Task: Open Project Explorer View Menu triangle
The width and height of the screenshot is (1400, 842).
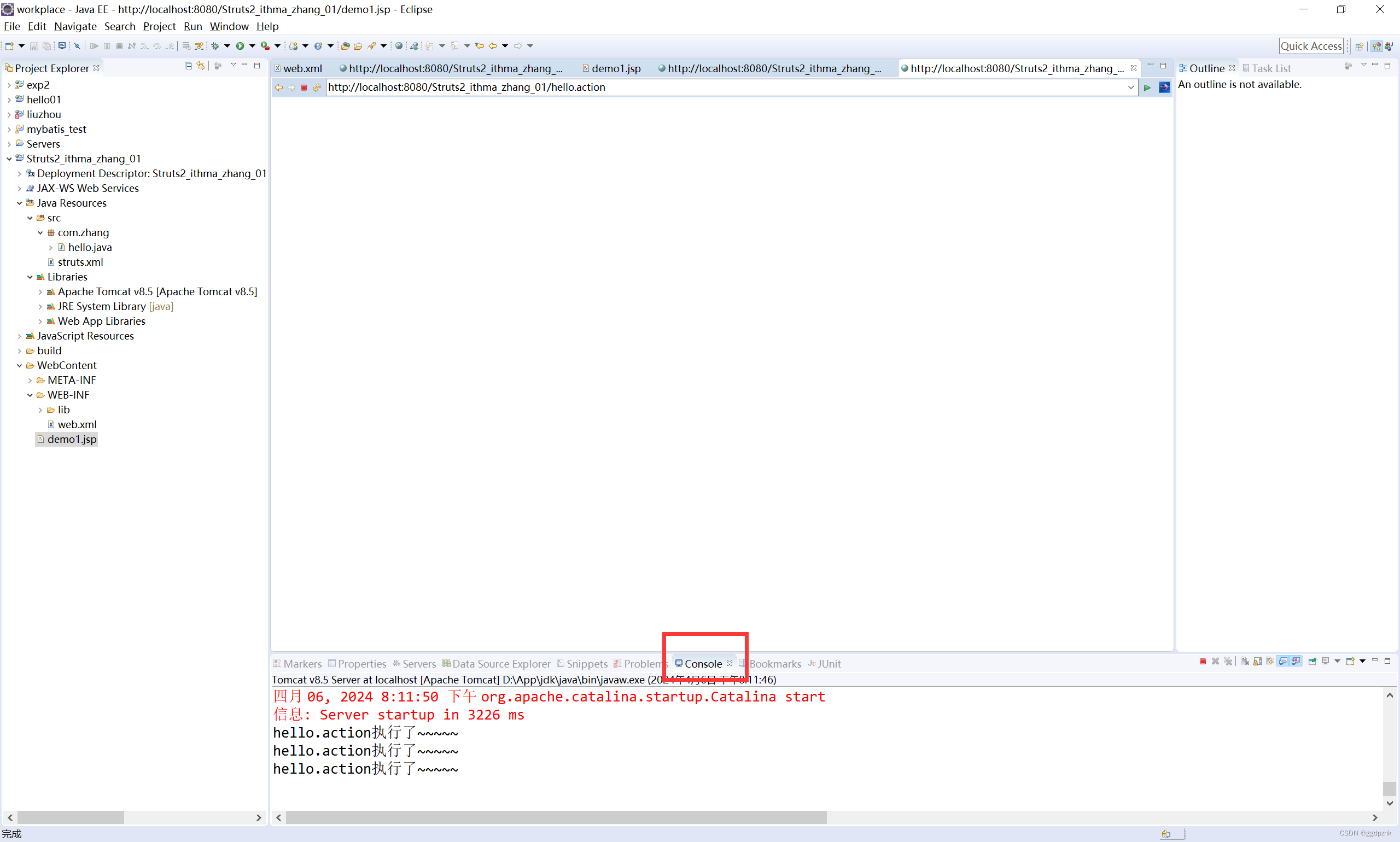Action: coord(233,65)
